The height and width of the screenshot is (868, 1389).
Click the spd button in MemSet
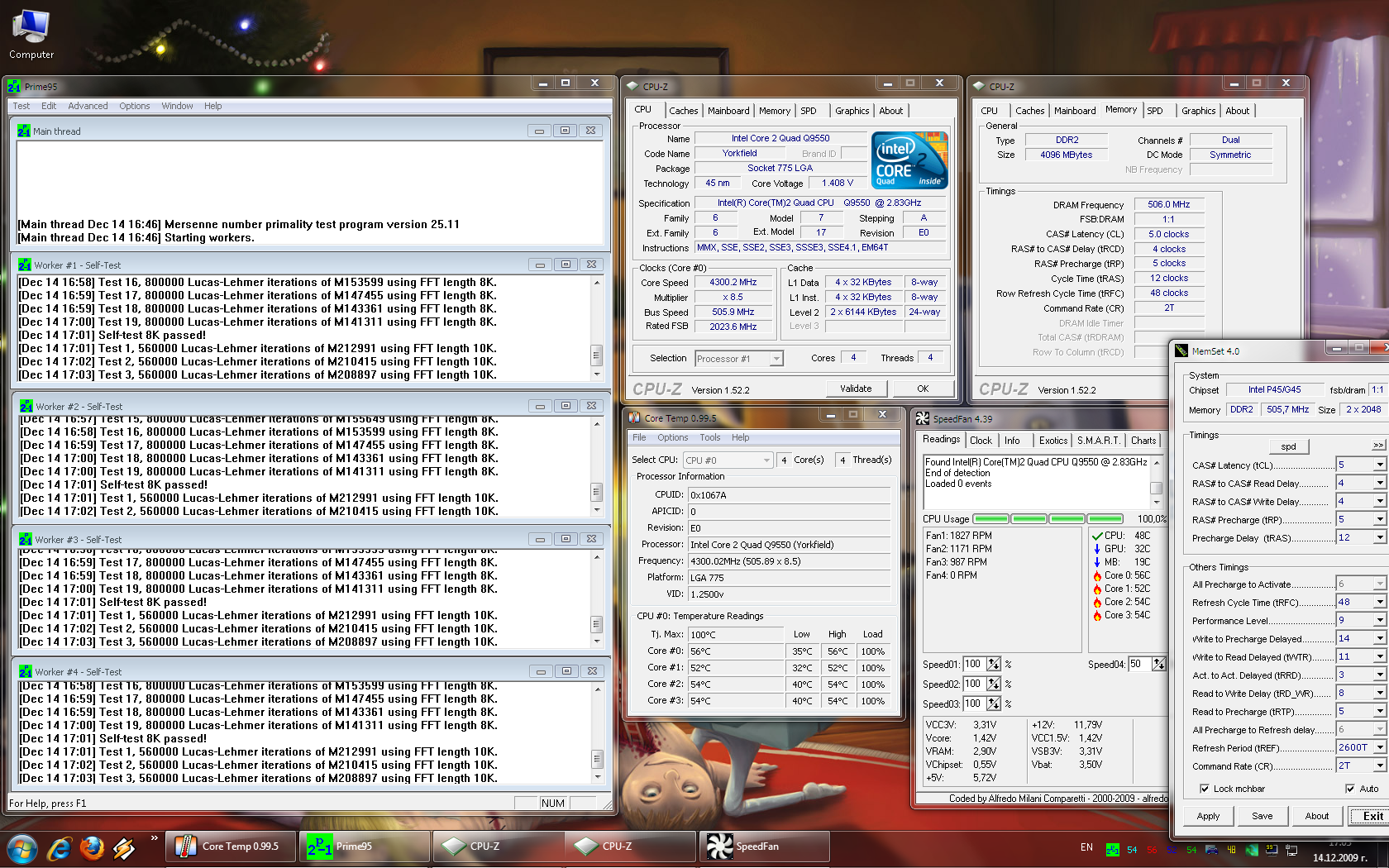pyautogui.click(x=1288, y=446)
